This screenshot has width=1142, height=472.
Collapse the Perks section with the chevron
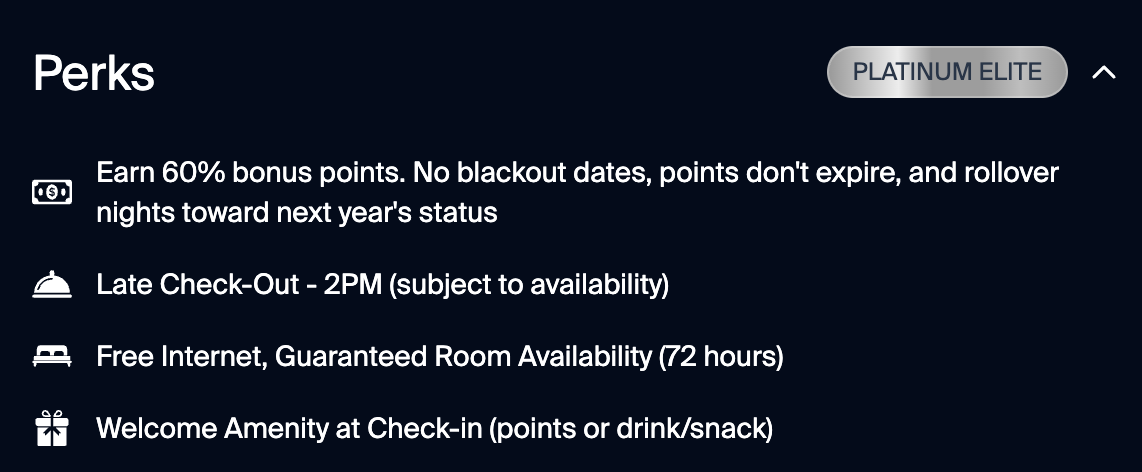tap(1103, 72)
